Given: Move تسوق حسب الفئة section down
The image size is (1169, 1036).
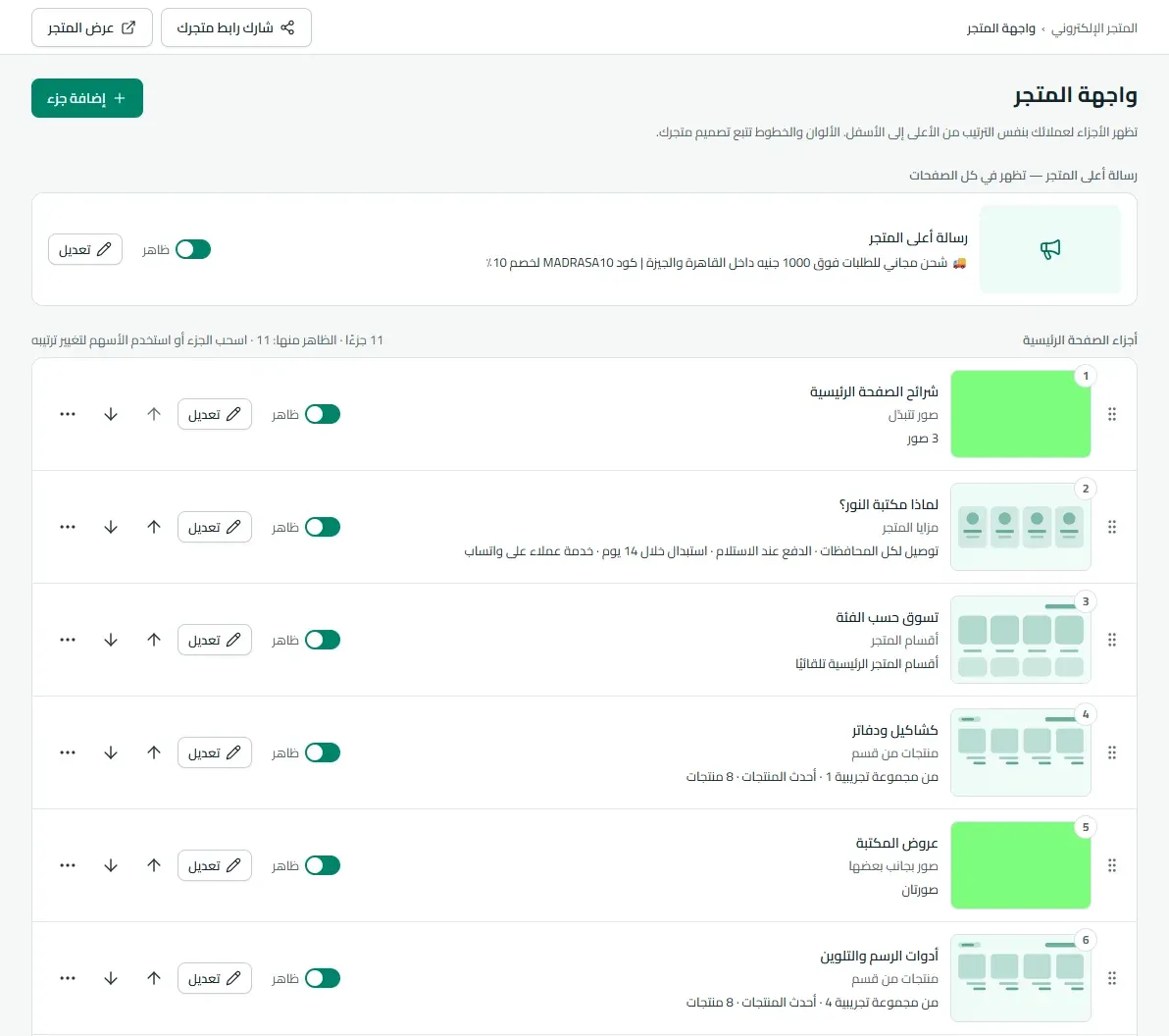Looking at the screenshot, I should coord(111,640).
